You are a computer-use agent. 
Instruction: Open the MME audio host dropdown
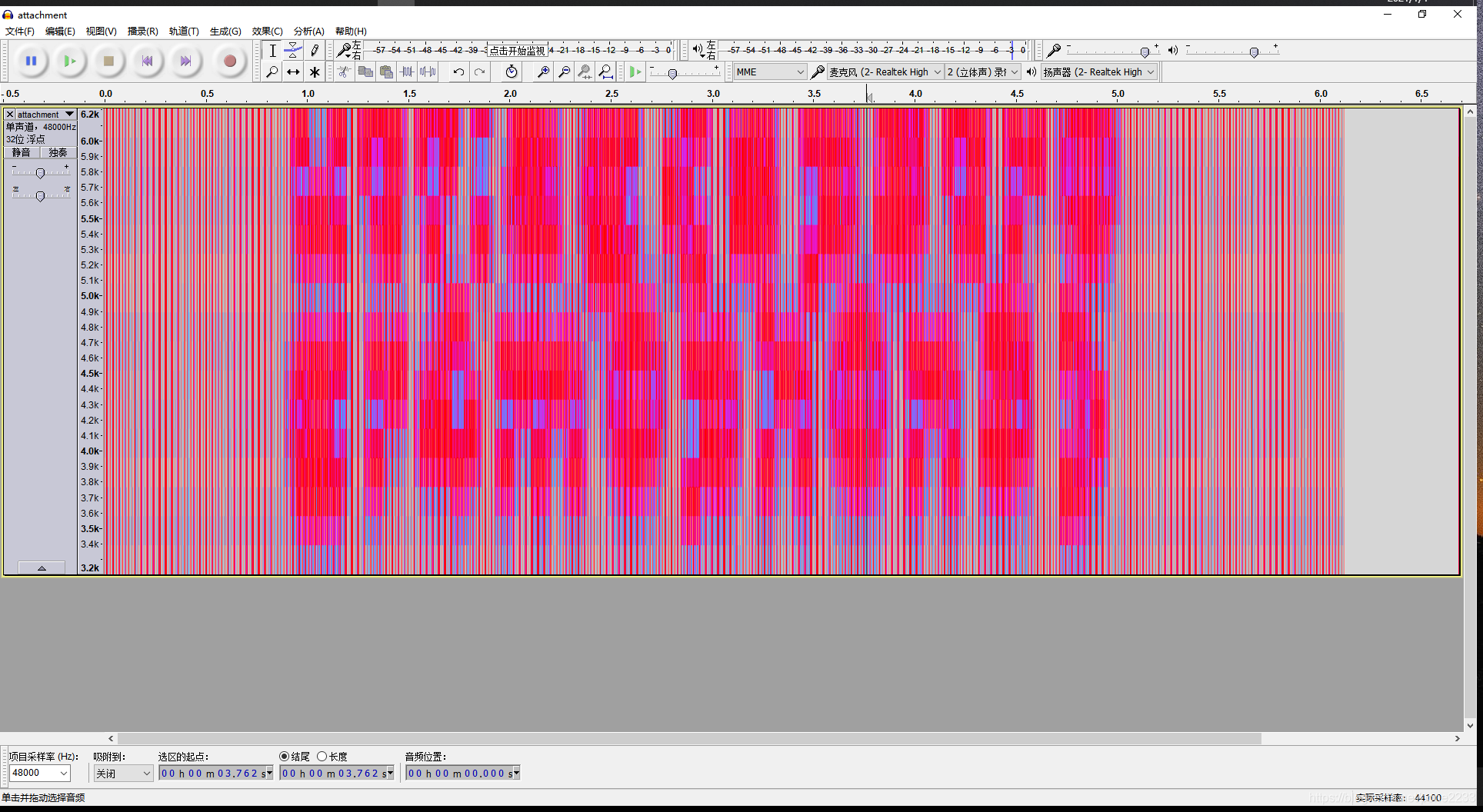(x=770, y=72)
